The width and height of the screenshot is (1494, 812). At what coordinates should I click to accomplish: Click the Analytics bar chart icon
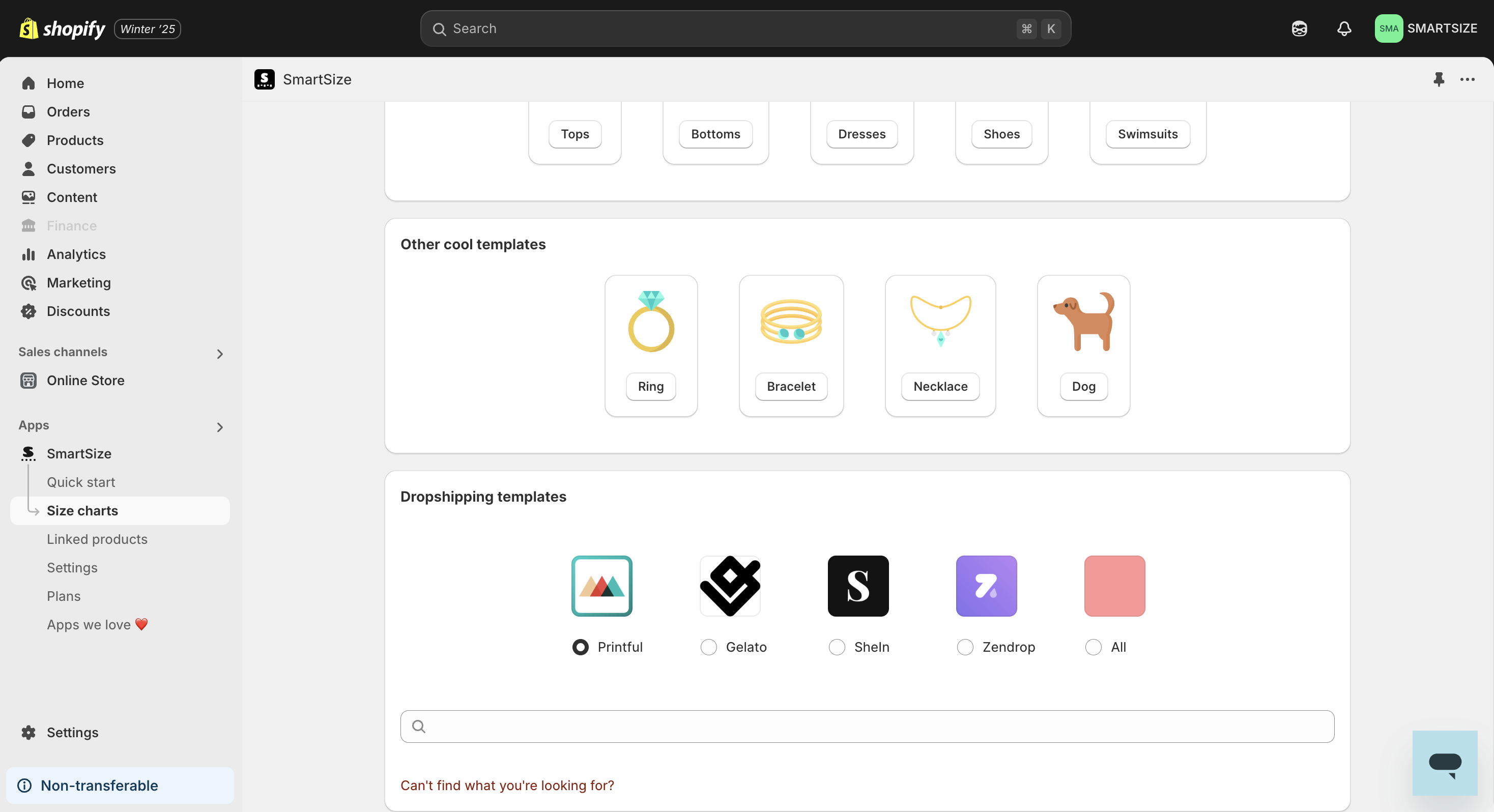[28, 254]
